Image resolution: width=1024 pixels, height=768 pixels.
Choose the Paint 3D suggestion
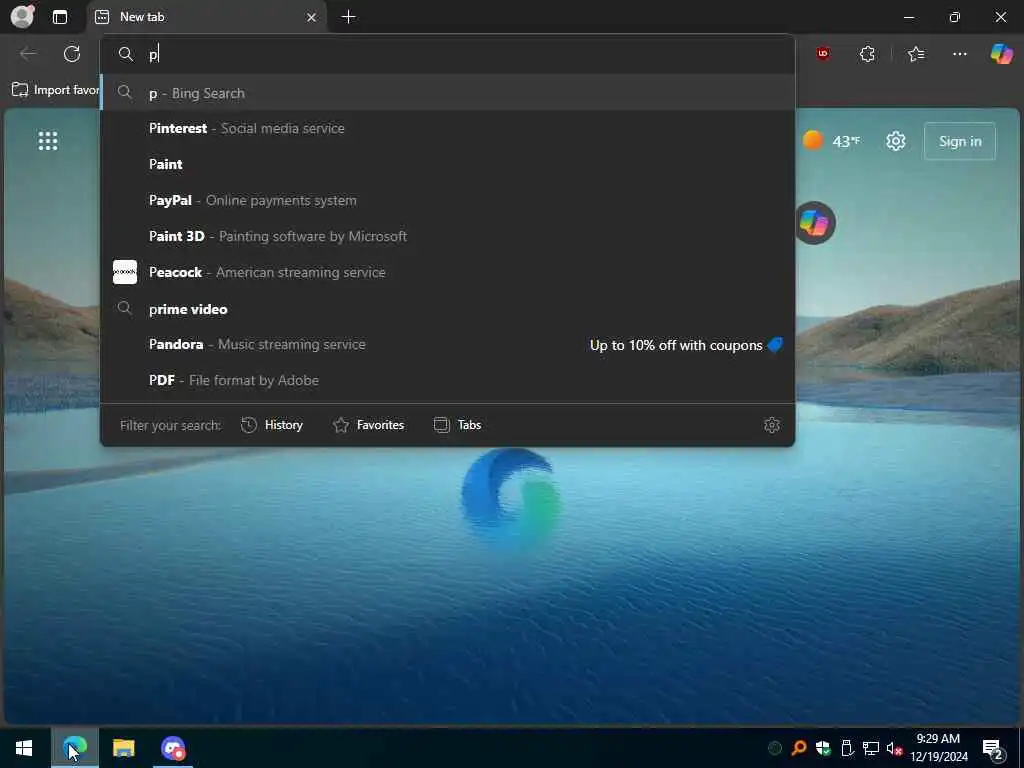(448, 236)
